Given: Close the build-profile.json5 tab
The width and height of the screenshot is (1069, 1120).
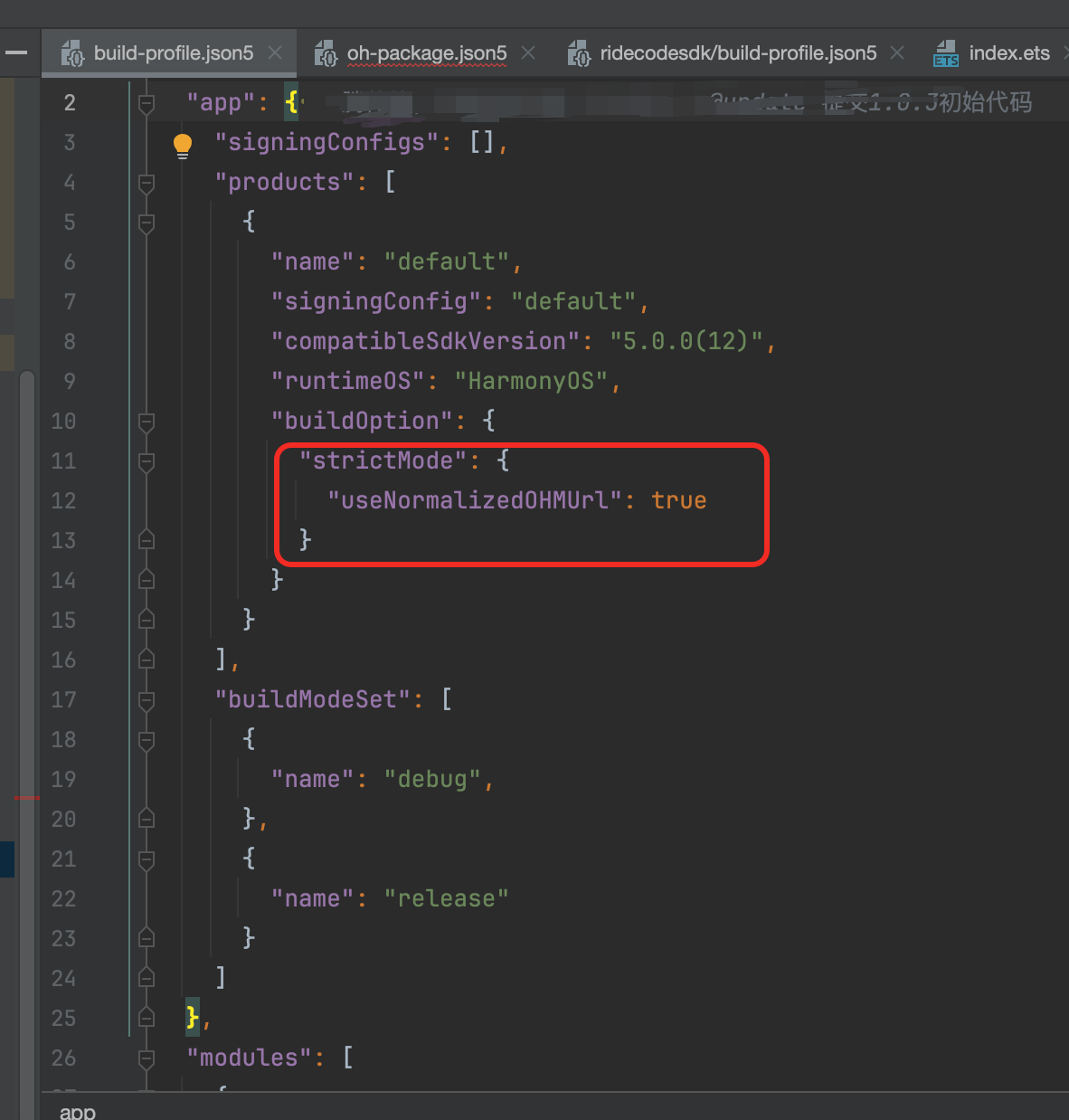Looking at the screenshot, I should pyautogui.click(x=275, y=53).
